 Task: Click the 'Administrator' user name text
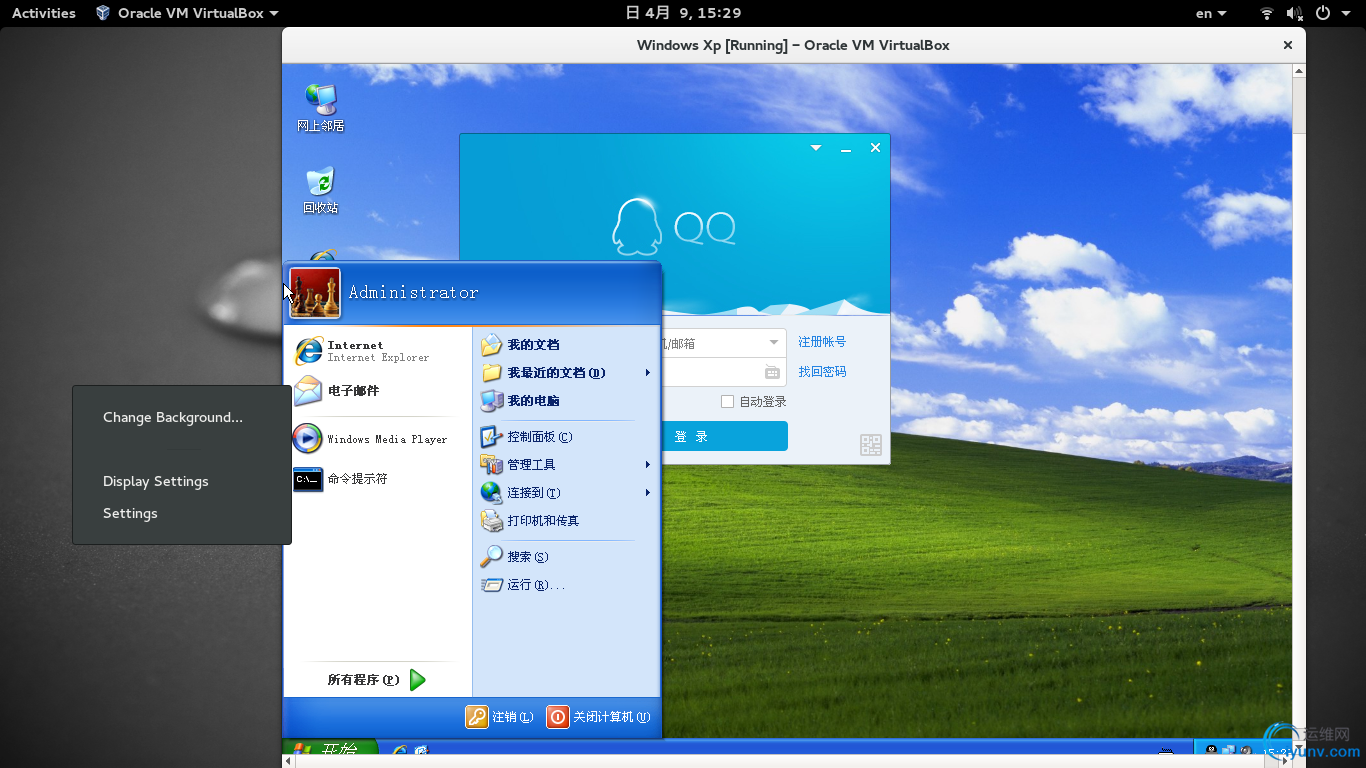click(413, 293)
